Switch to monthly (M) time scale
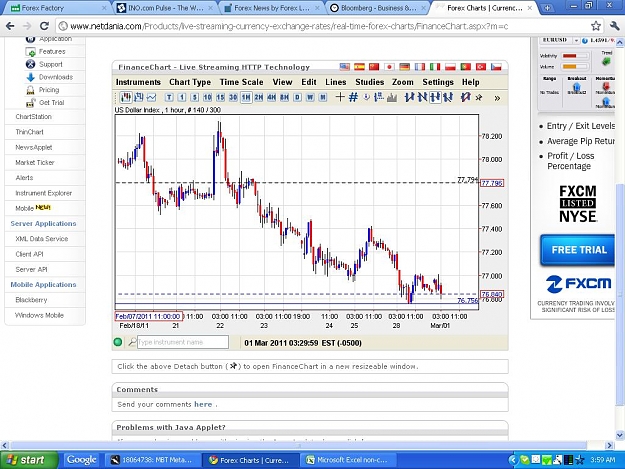Image resolution: width=625 pixels, height=469 pixels. click(x=323, y=98)
